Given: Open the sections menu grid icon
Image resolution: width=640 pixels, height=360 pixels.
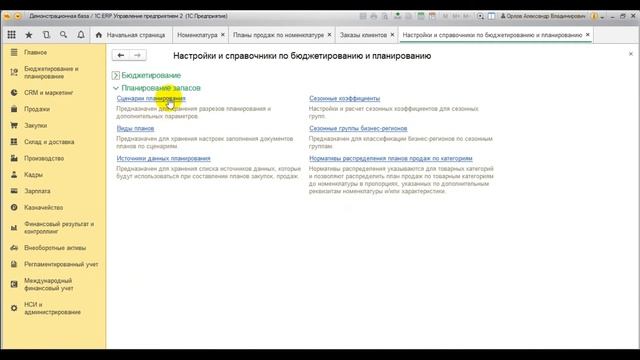Looking at the screenshot, I should [x=11, y=35].
